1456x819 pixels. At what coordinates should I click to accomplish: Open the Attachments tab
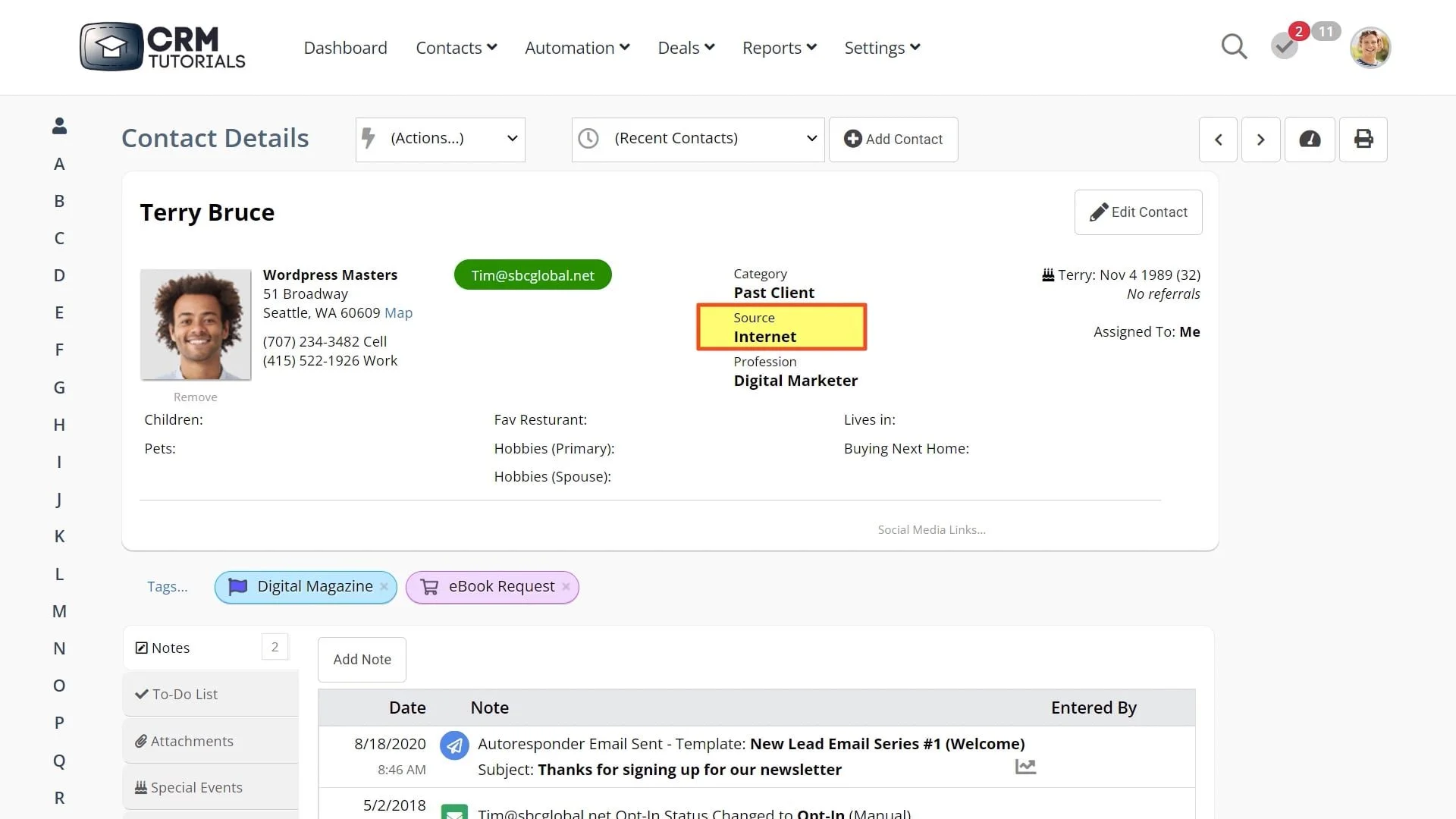191,741
